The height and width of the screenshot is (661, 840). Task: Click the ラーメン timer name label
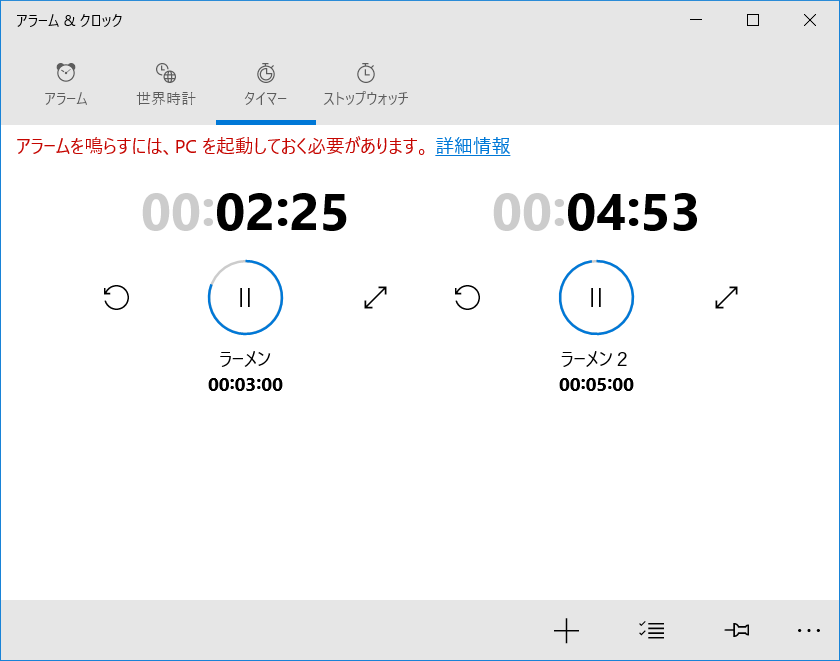[245, 358]
